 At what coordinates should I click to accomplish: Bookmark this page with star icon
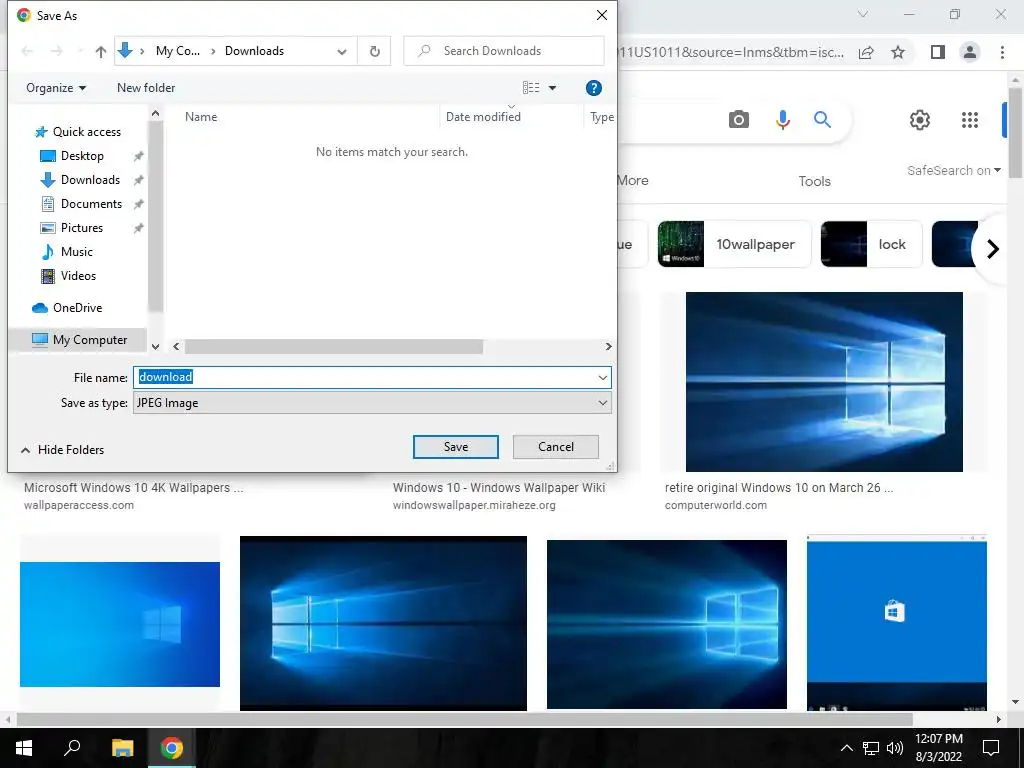click(x=899, y=52)
